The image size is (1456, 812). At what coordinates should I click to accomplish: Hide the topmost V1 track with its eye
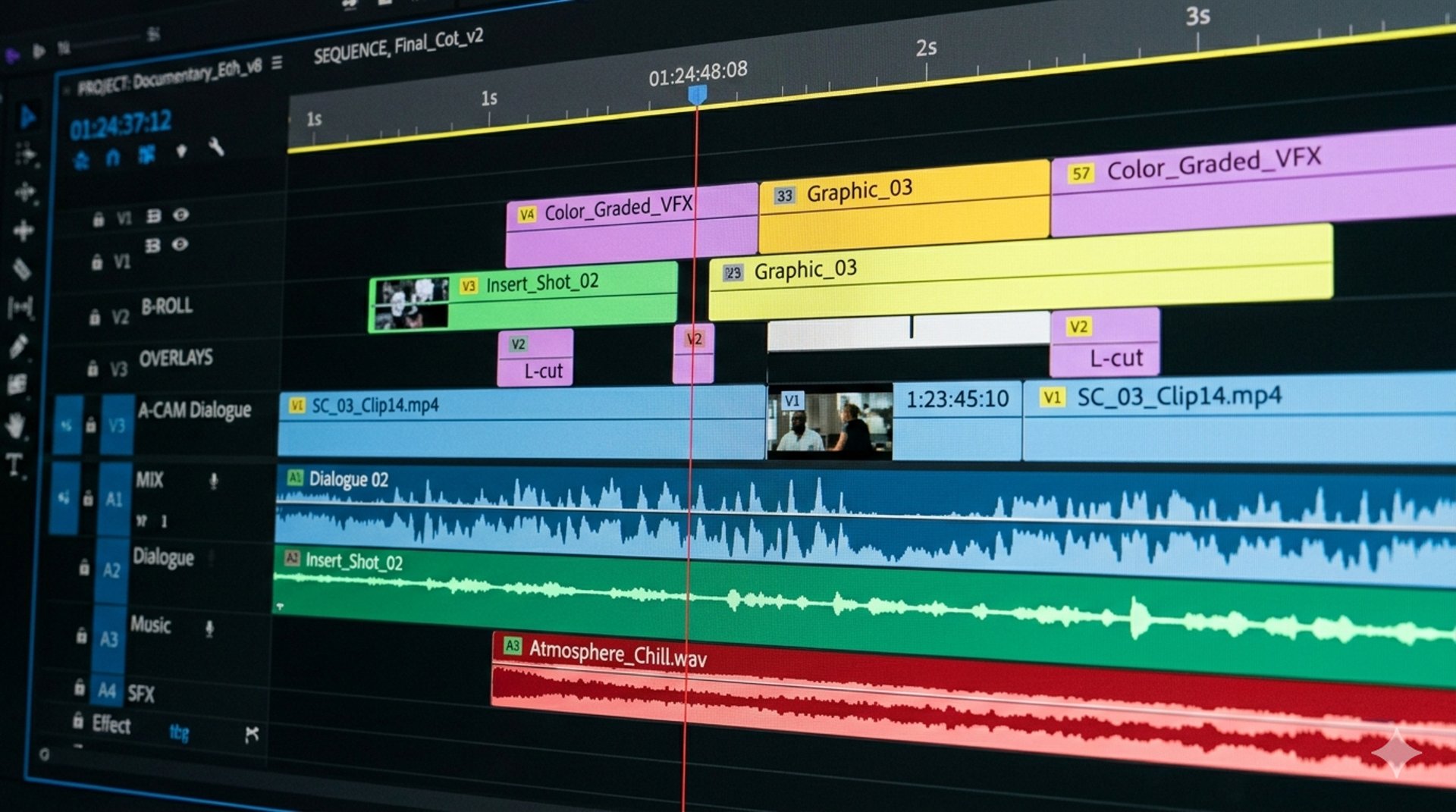tap(180, 215)
